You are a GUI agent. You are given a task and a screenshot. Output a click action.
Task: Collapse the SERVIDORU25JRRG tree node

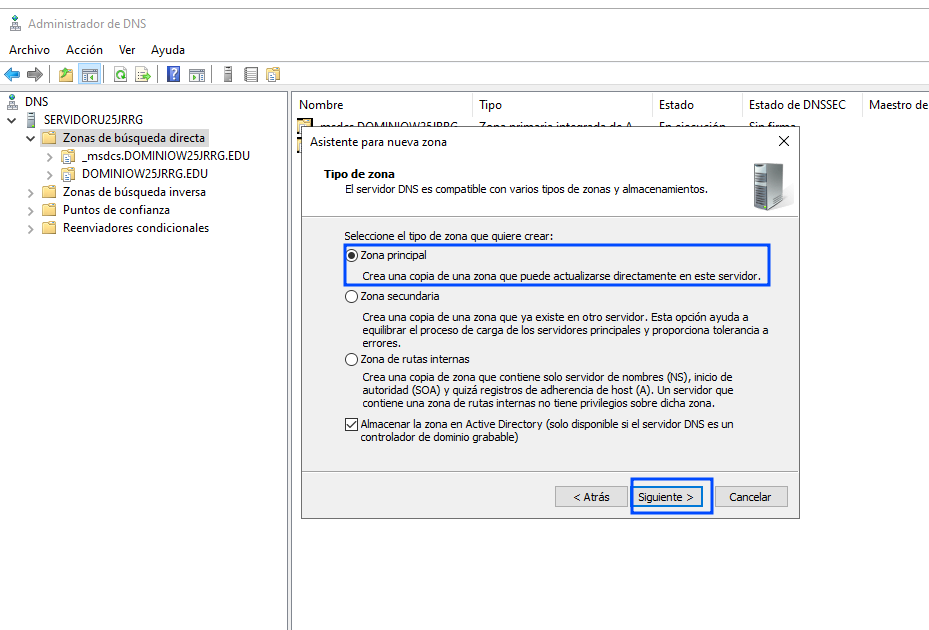click(11, 120)
